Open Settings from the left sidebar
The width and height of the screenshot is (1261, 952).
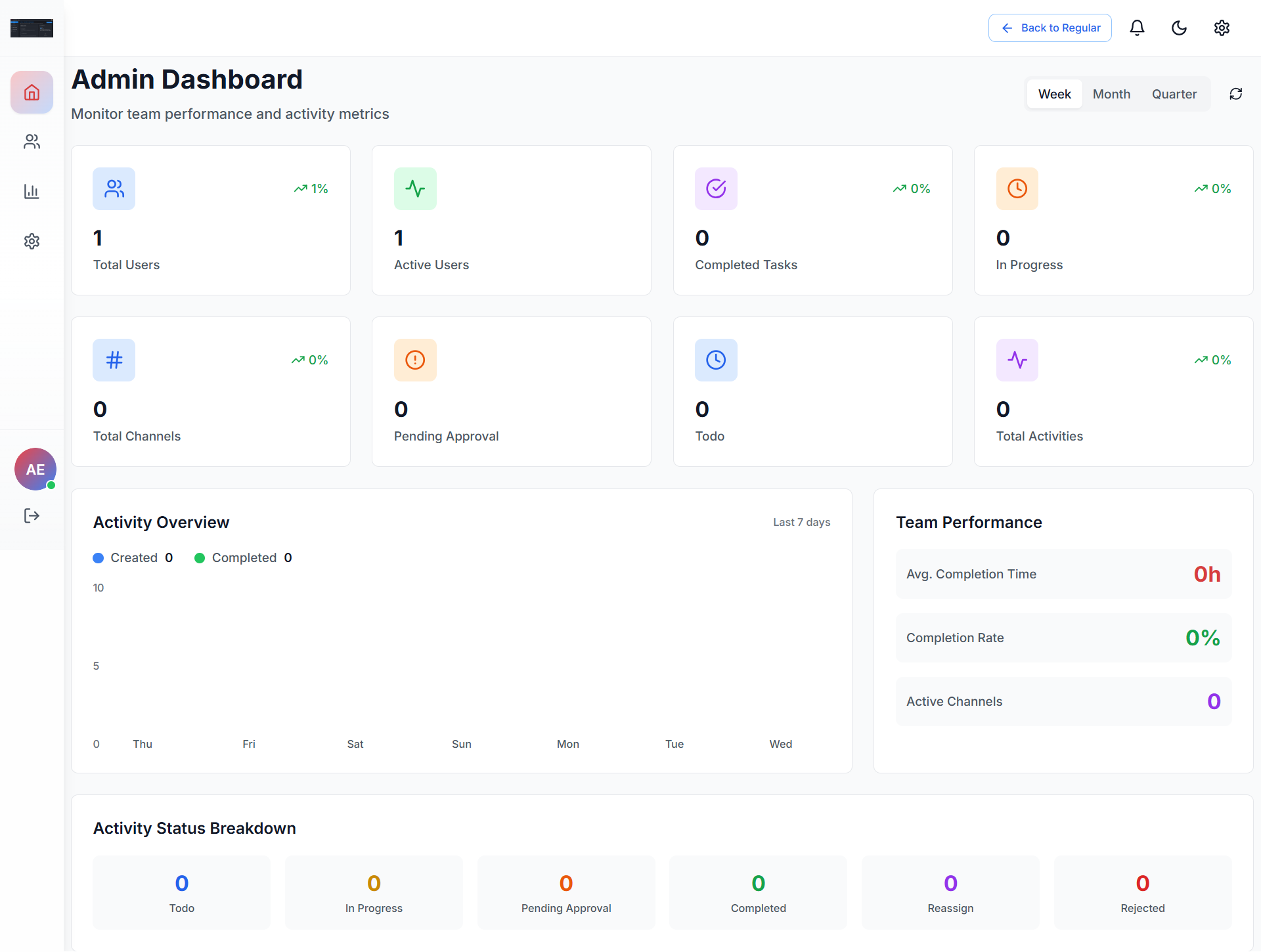tap(32, 241)
